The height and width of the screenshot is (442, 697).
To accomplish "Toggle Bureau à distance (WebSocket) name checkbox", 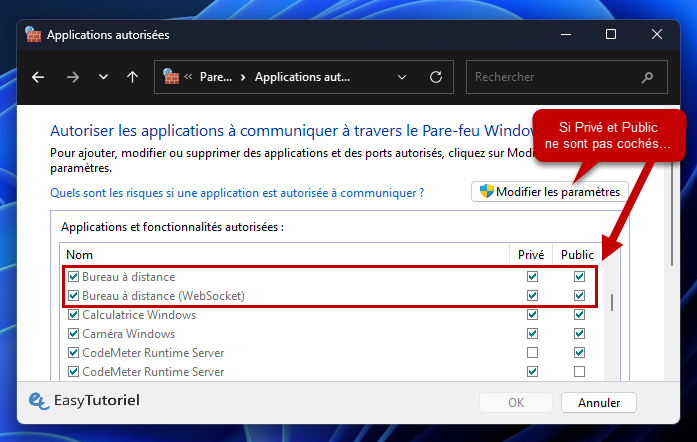I will pos(73,295).
